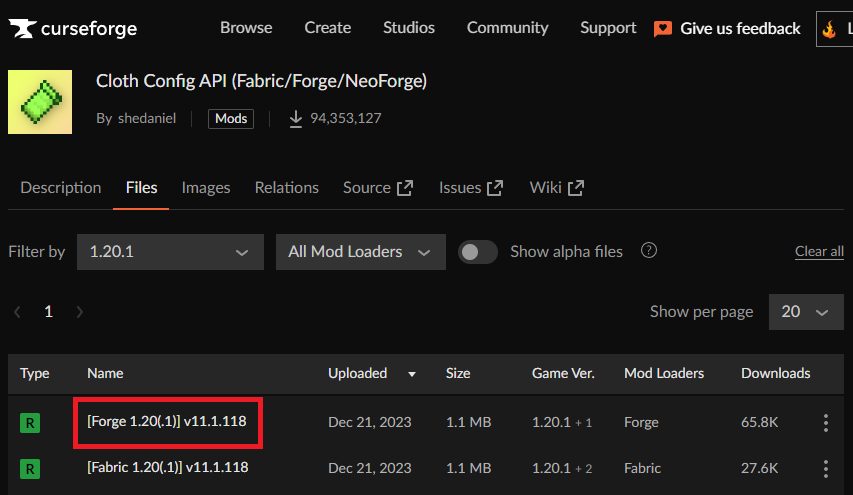
Task: Open the three-dot menu for Forge file
Action: point(825,423)
